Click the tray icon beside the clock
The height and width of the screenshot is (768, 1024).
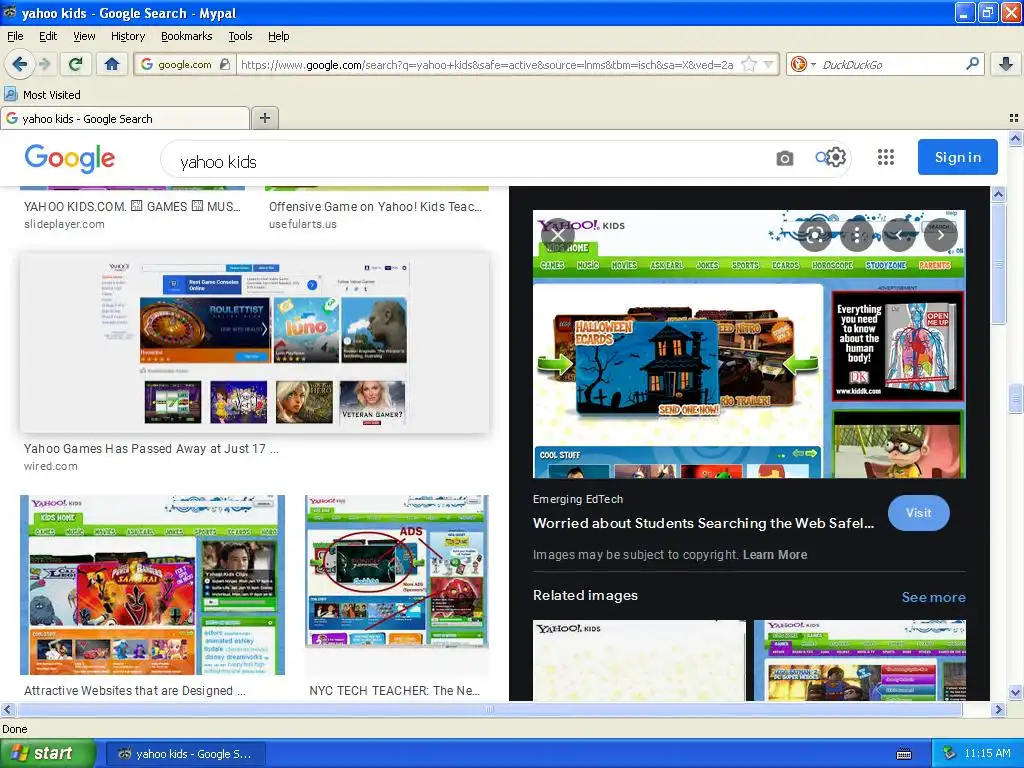point(949,754)
